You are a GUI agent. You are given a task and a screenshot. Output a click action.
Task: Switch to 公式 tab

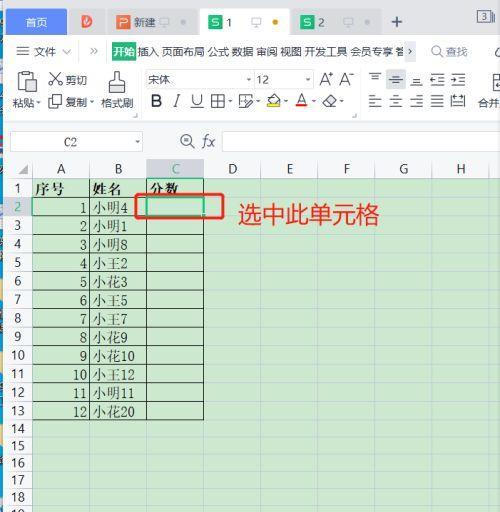click(x=218, y=52)
